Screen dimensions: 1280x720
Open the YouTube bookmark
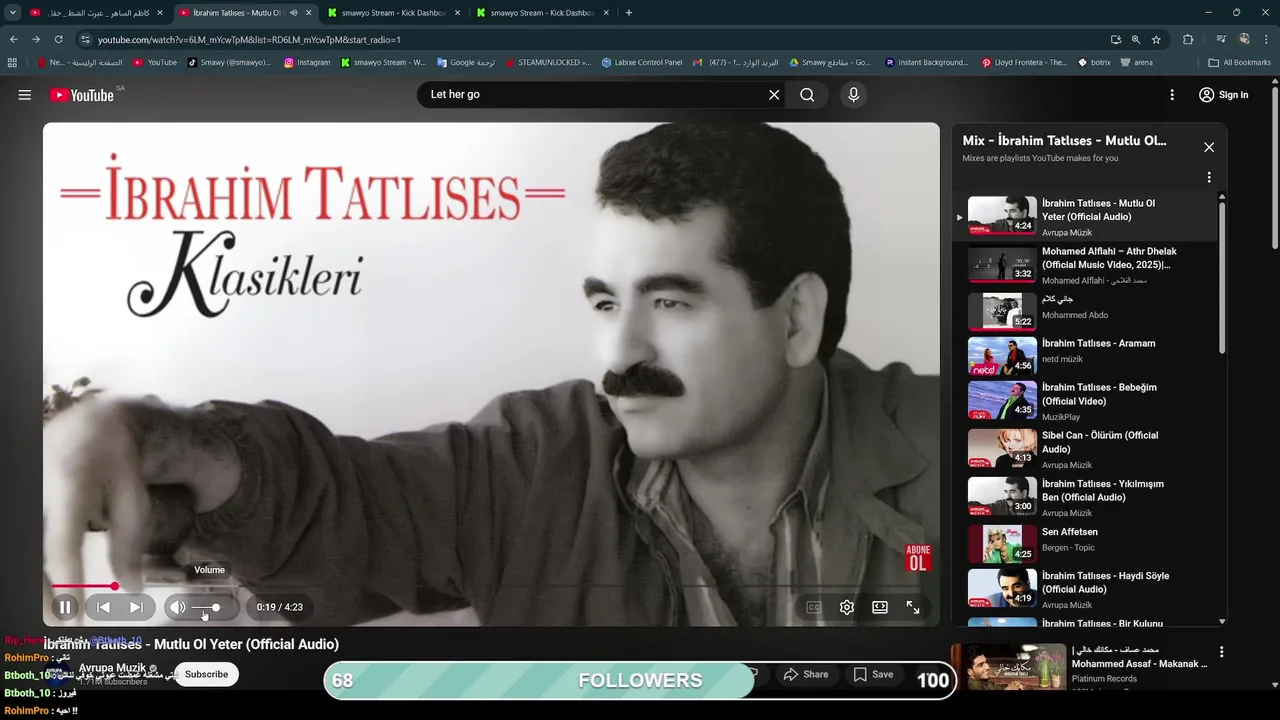(155, 62)
